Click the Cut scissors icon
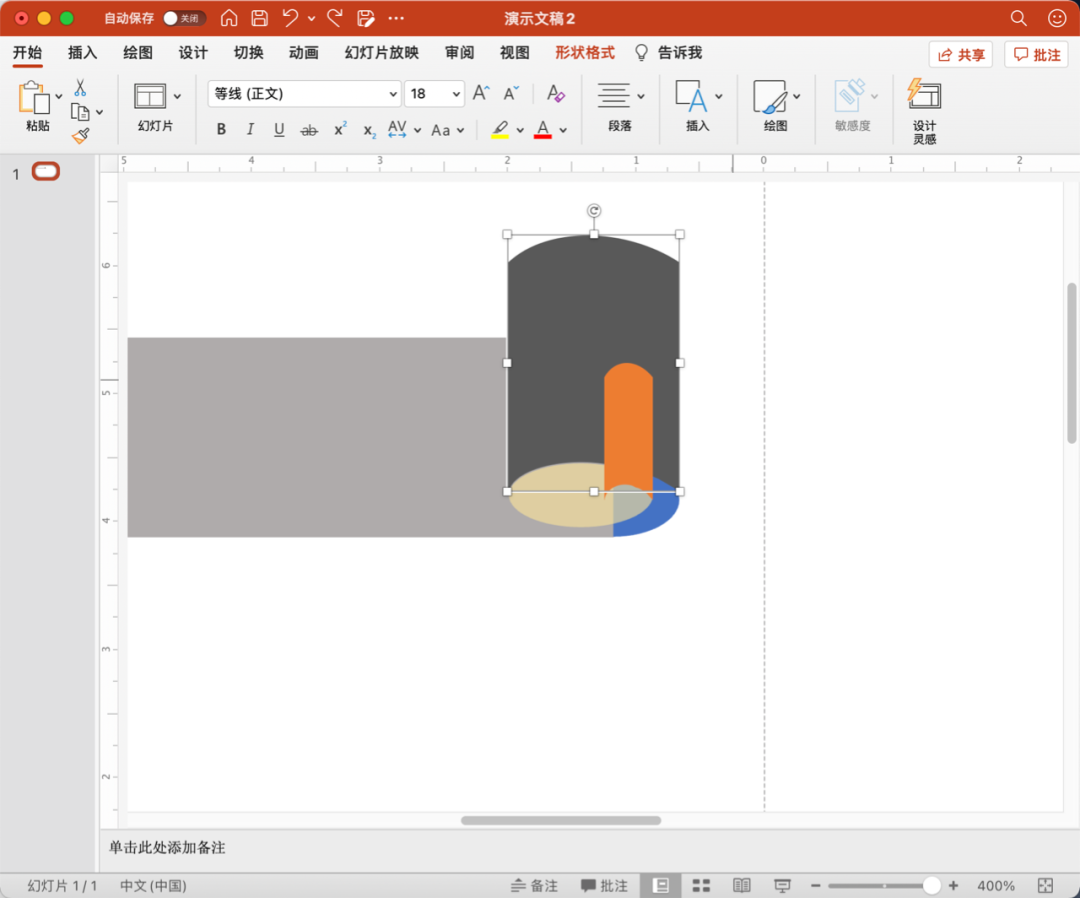This screenshot has width=1080, height=898. click(x=80, y=88)
